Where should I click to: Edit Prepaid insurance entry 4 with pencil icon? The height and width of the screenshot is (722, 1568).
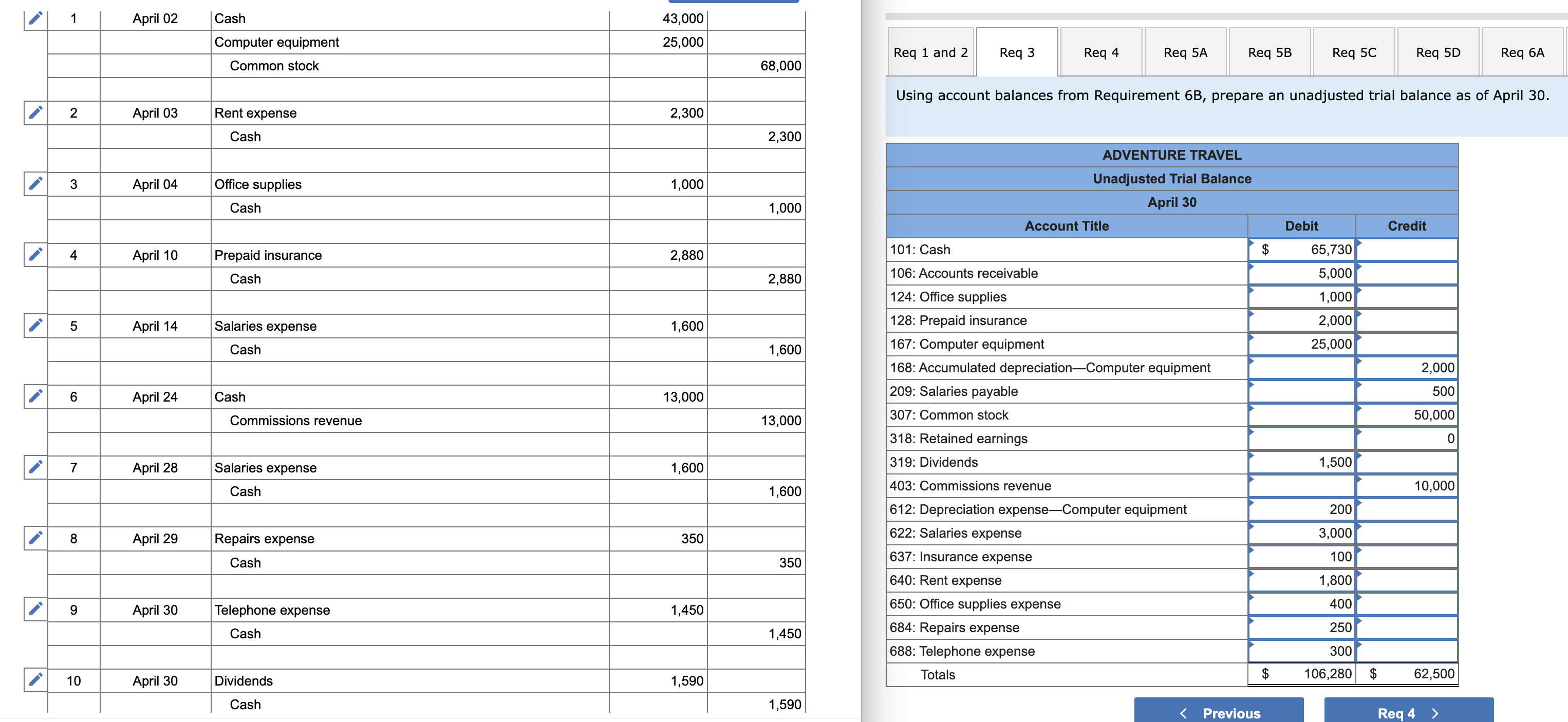36,254
